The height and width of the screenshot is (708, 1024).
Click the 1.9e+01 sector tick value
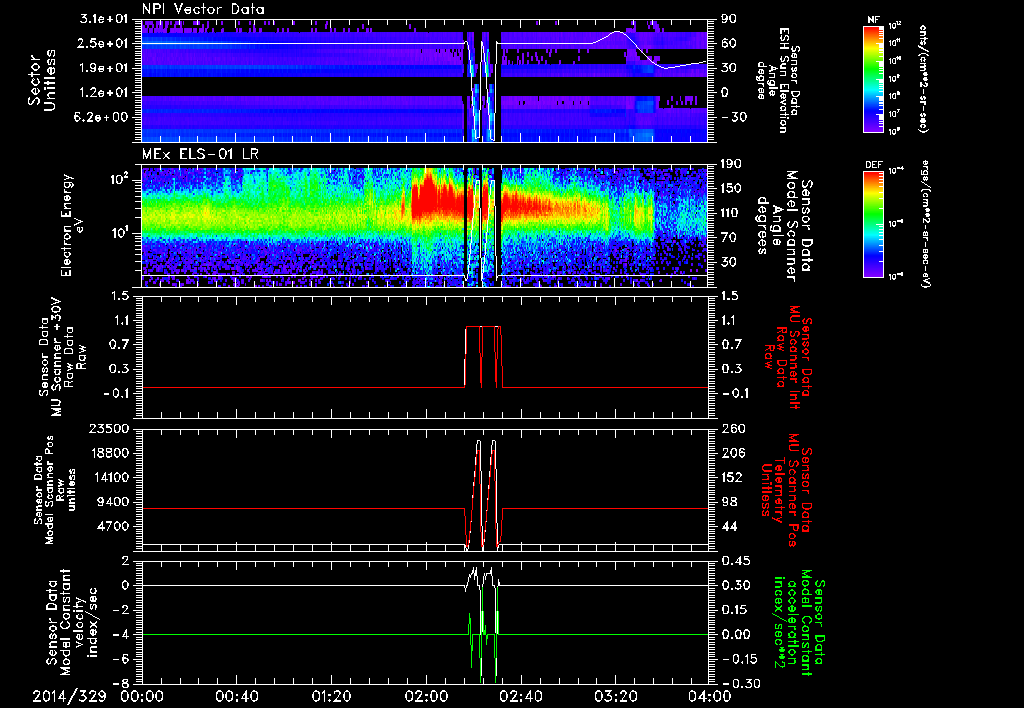pyautogui.click(x=106, y=68)
